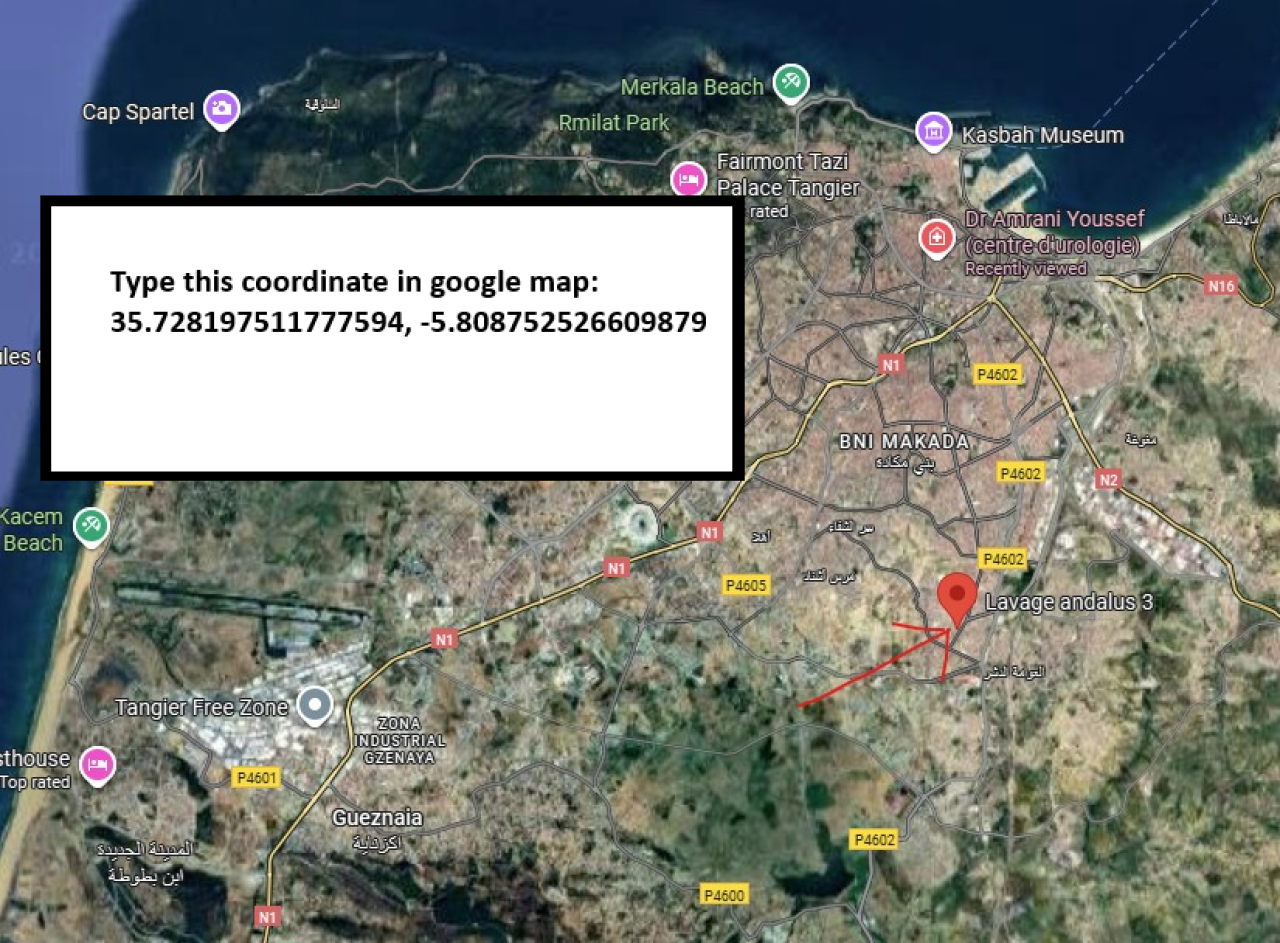Click the Cap Spartel camera pin
Screen dimensions: 1280x943
click(221, 108)
